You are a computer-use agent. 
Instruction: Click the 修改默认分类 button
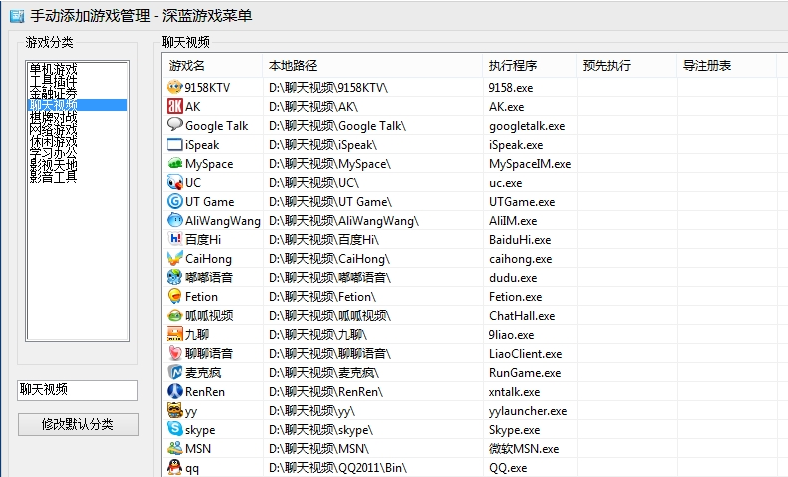click(78, 424)
